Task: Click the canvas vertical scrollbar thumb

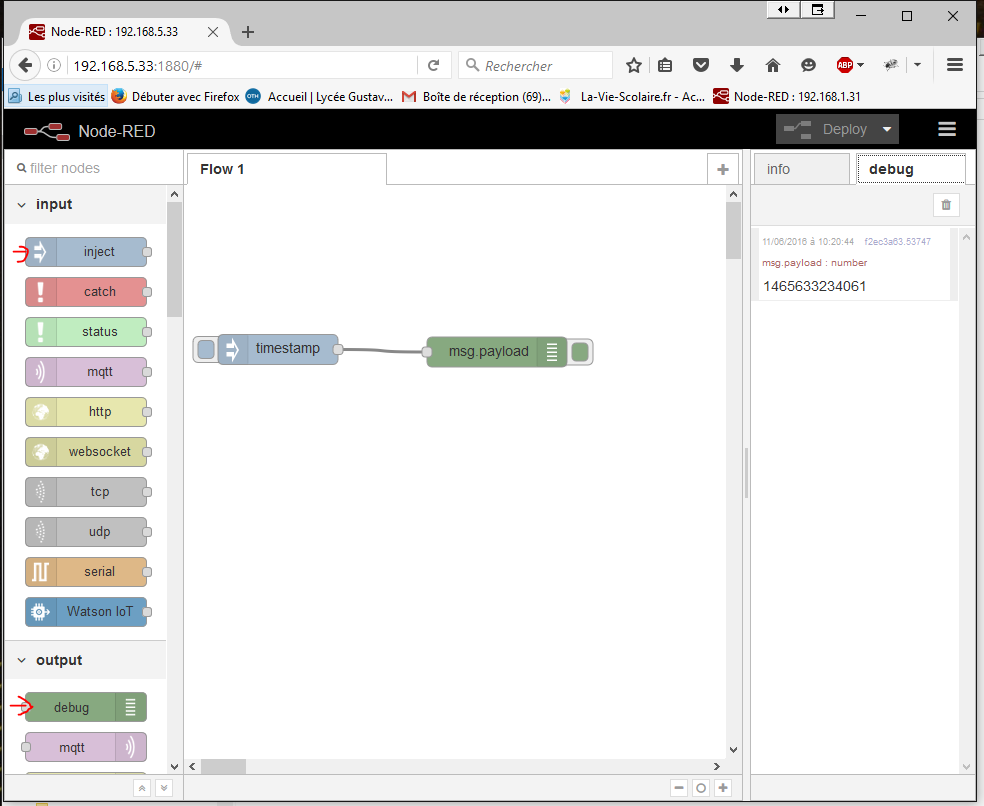Action: click(733, 230)
